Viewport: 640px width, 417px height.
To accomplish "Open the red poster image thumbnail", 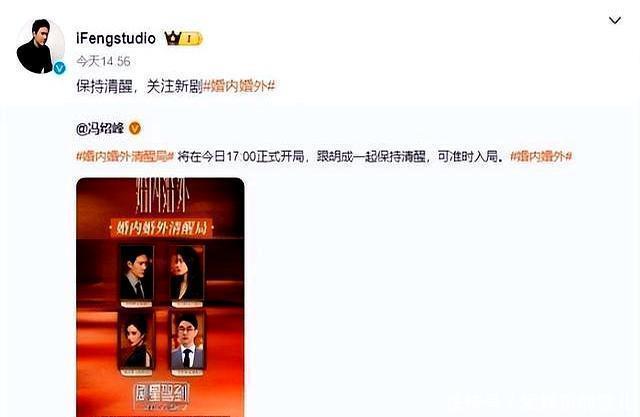I will 160,297.
